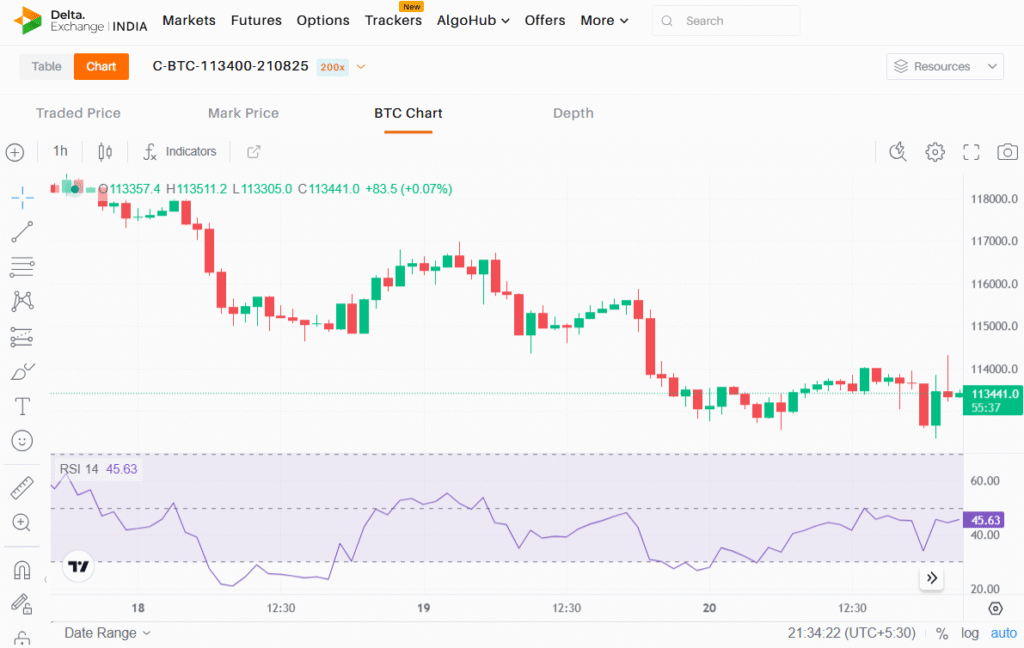Image resolution: width=1024 pixels, height=648 pixels.
Task: Expand the Resources dropdown
Action: (x=944, y=67)
